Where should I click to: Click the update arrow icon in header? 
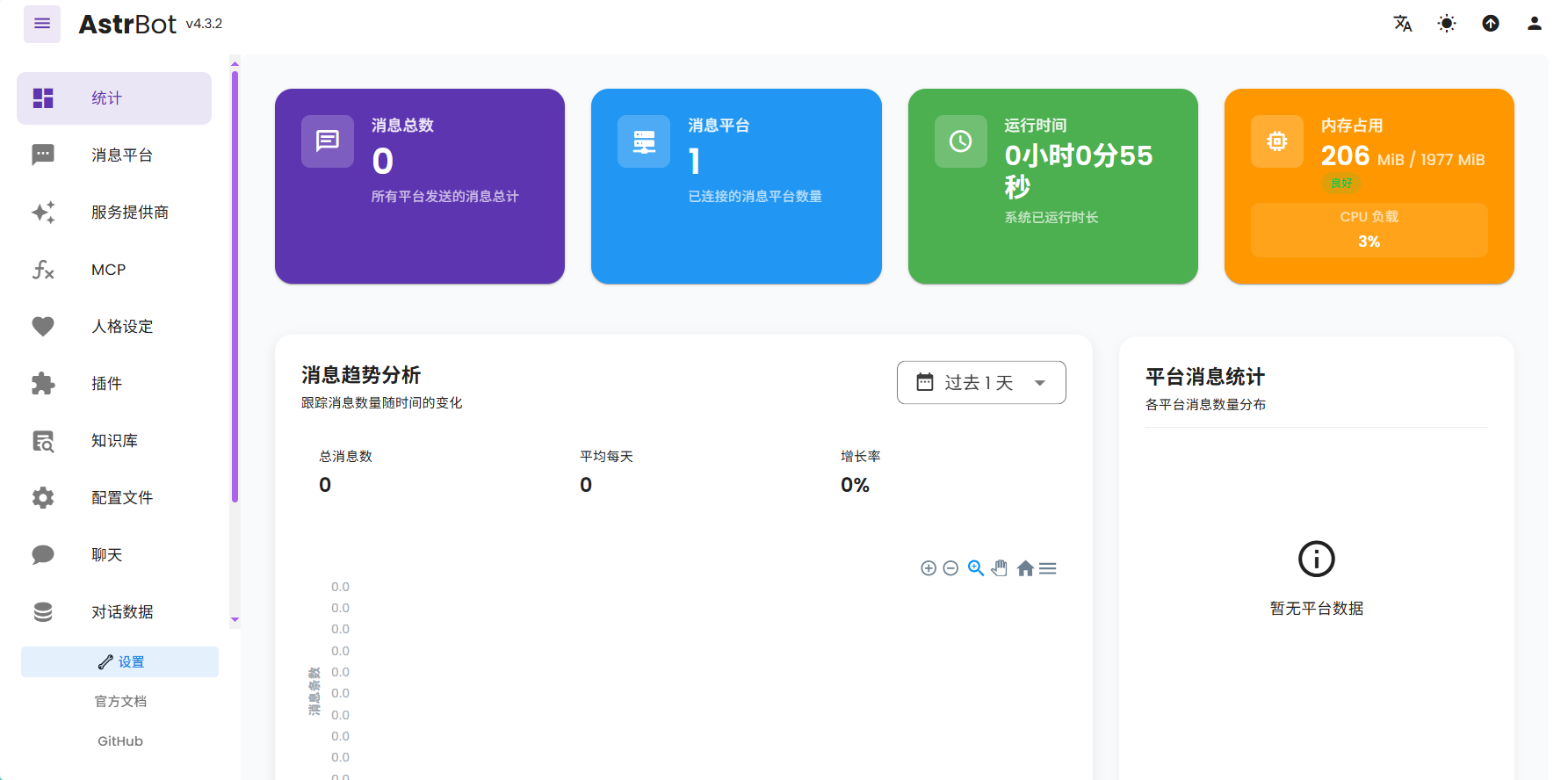click(1491, 24)
